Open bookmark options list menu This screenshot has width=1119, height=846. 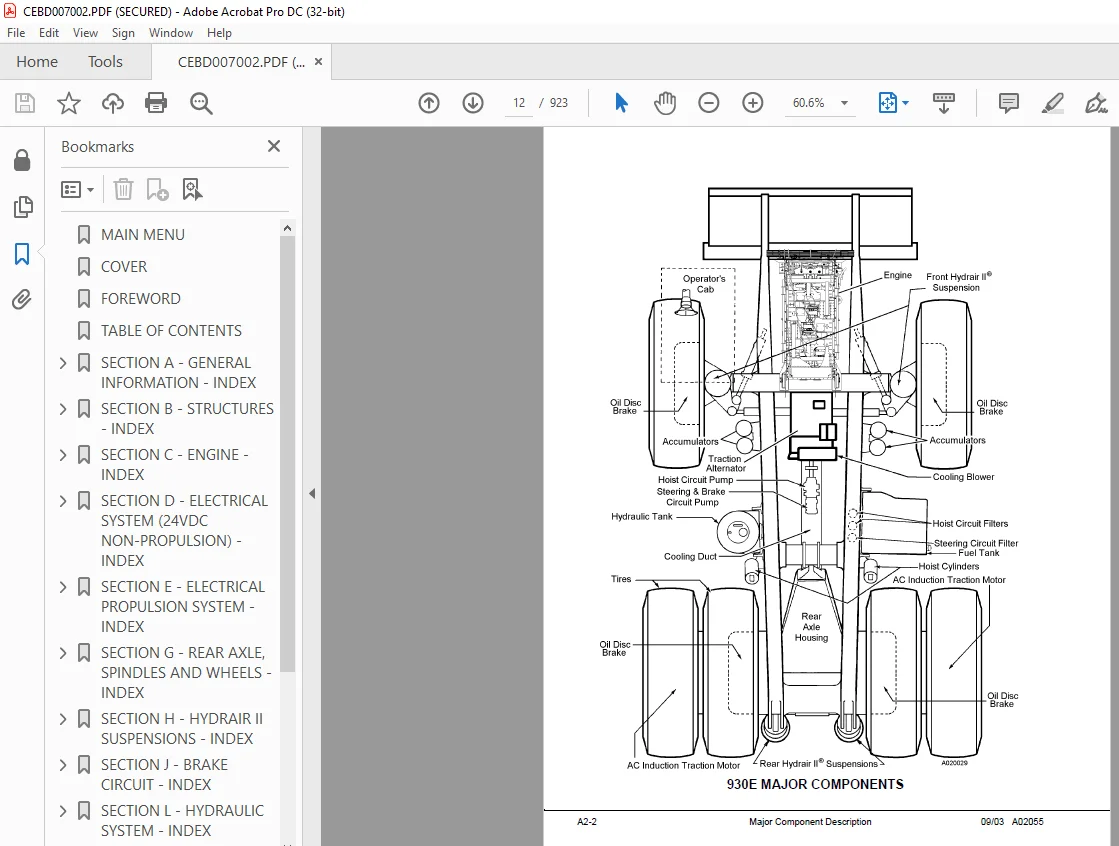click(77, 189)
